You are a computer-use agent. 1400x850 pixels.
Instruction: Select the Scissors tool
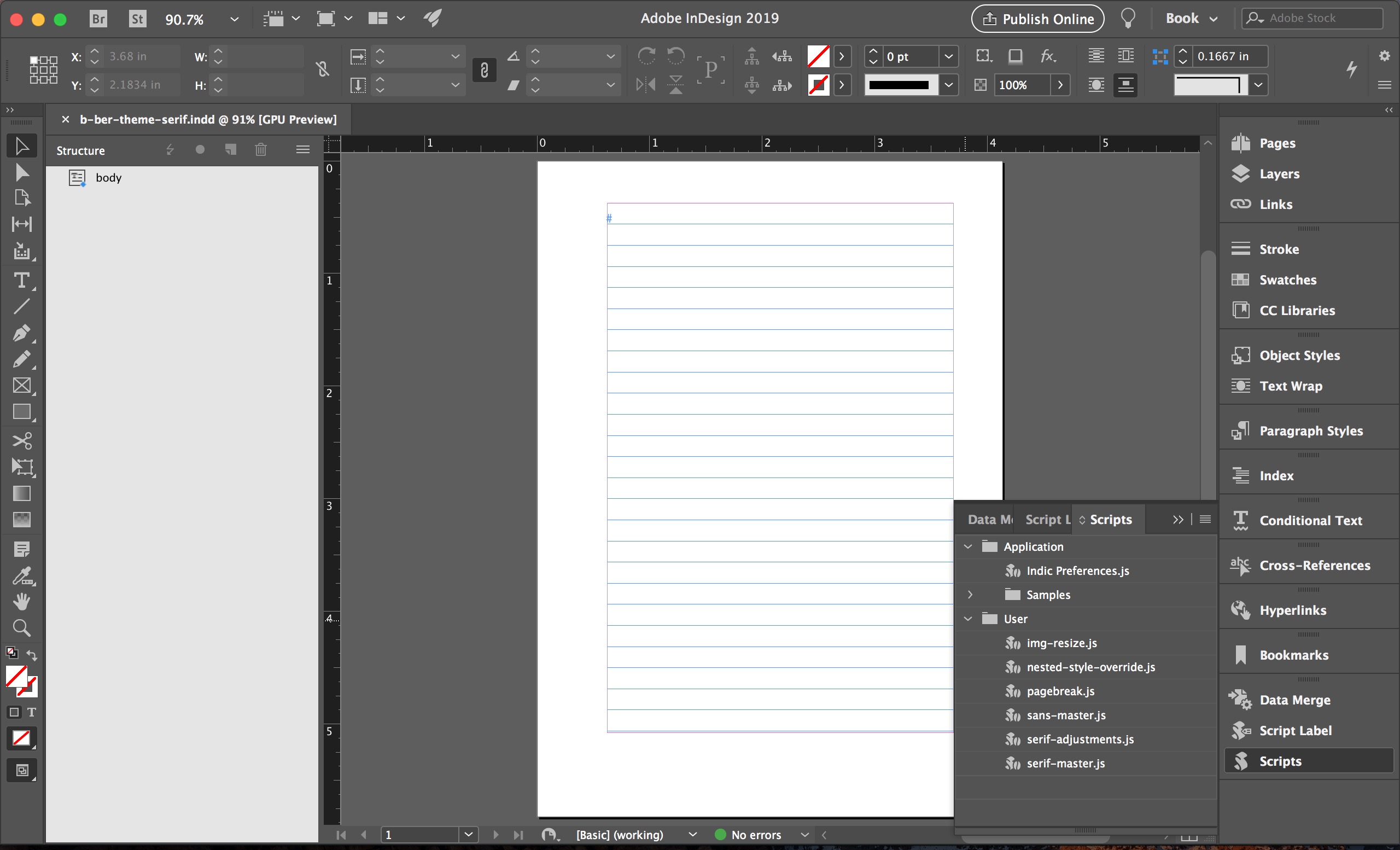[x=21, y=440]
